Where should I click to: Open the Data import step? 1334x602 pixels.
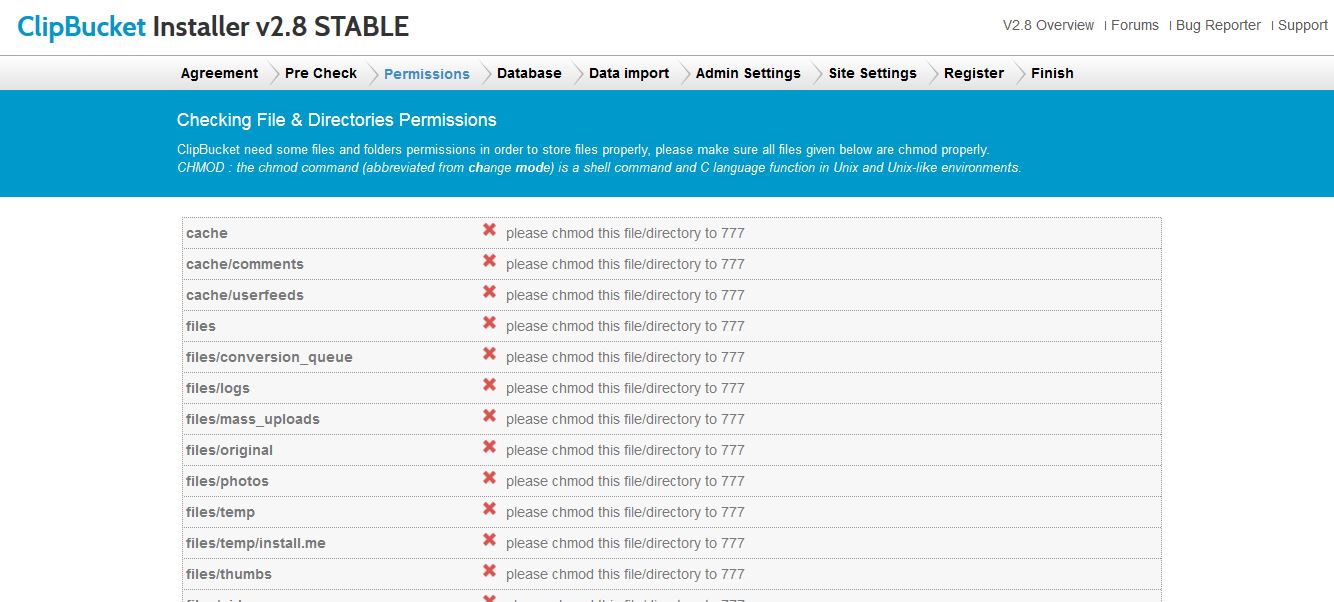coord(629,73)
